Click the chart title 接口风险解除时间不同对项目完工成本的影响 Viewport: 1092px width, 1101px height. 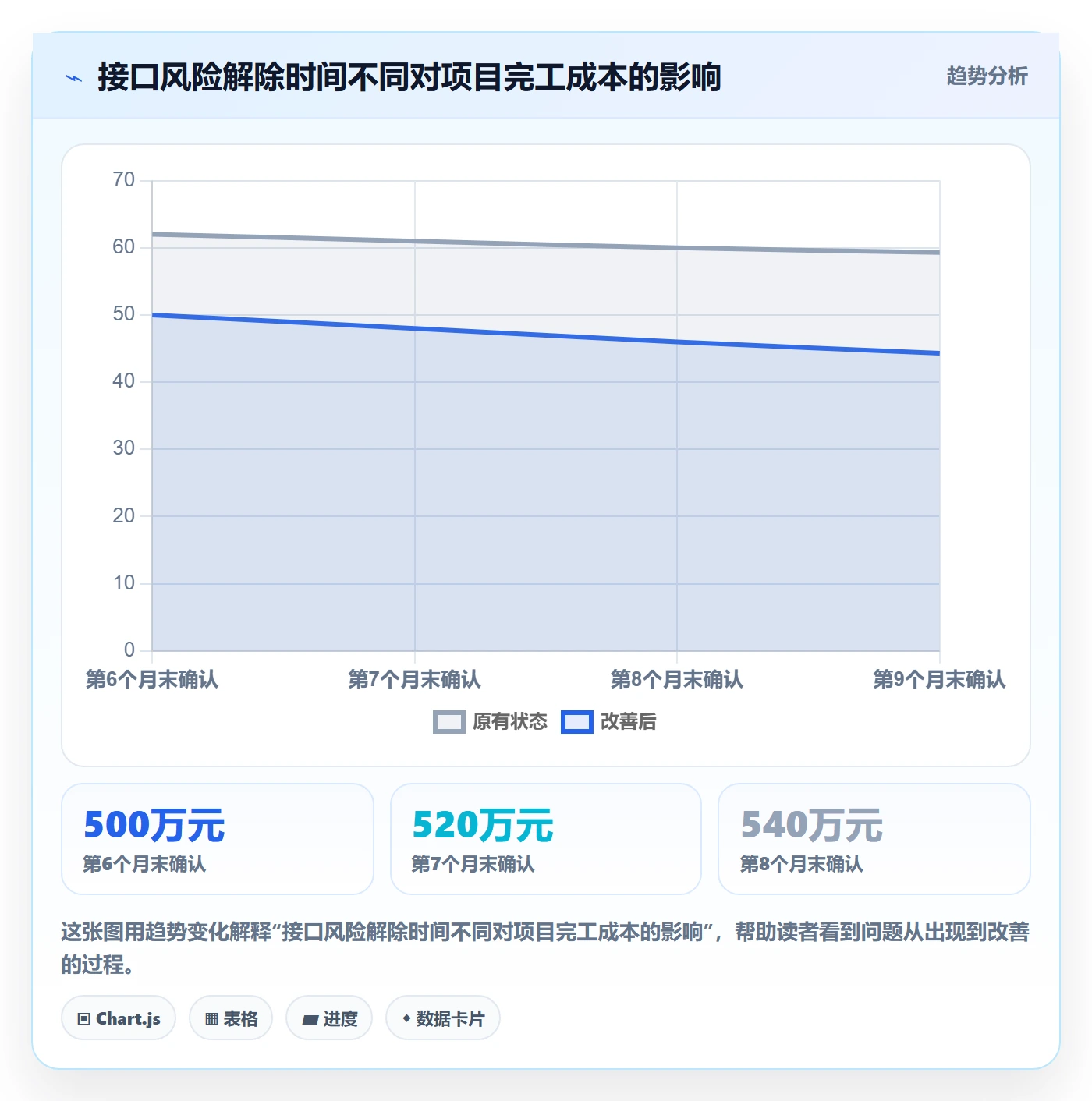pos(409,77)
